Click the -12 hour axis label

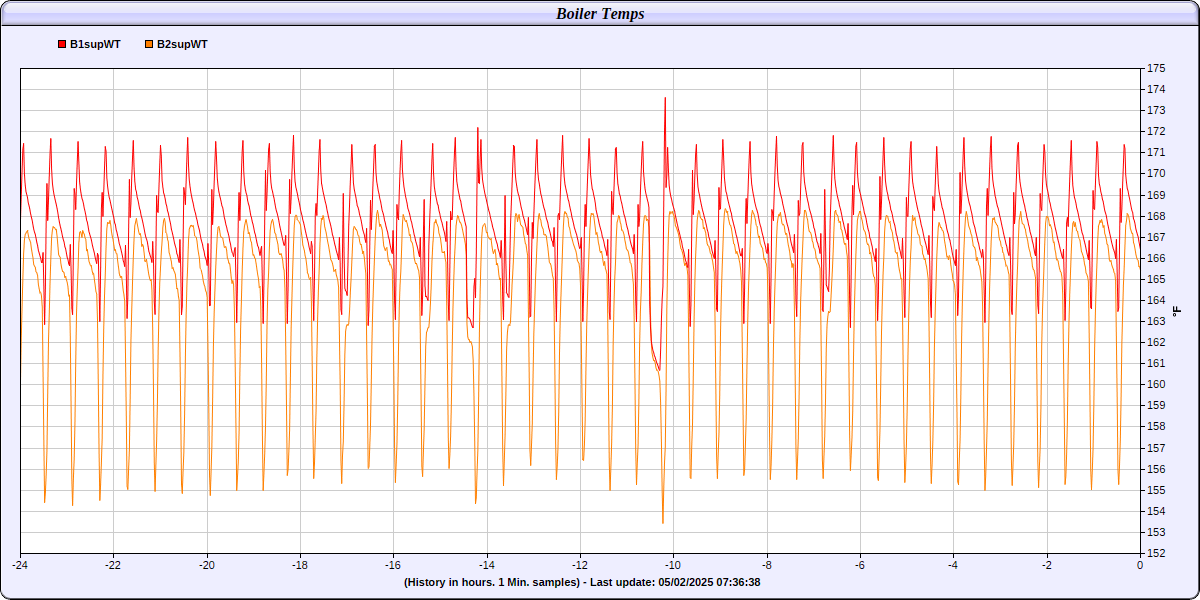point(580,565)
